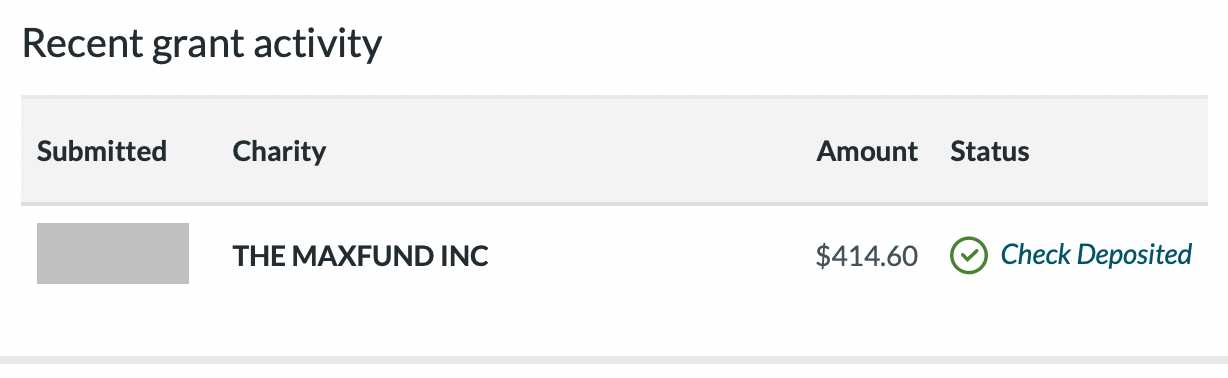The width and height of the screenshot is (1228, 378).
Task: Click the dollar sign of the grant amount
Action: coord(823,256)
